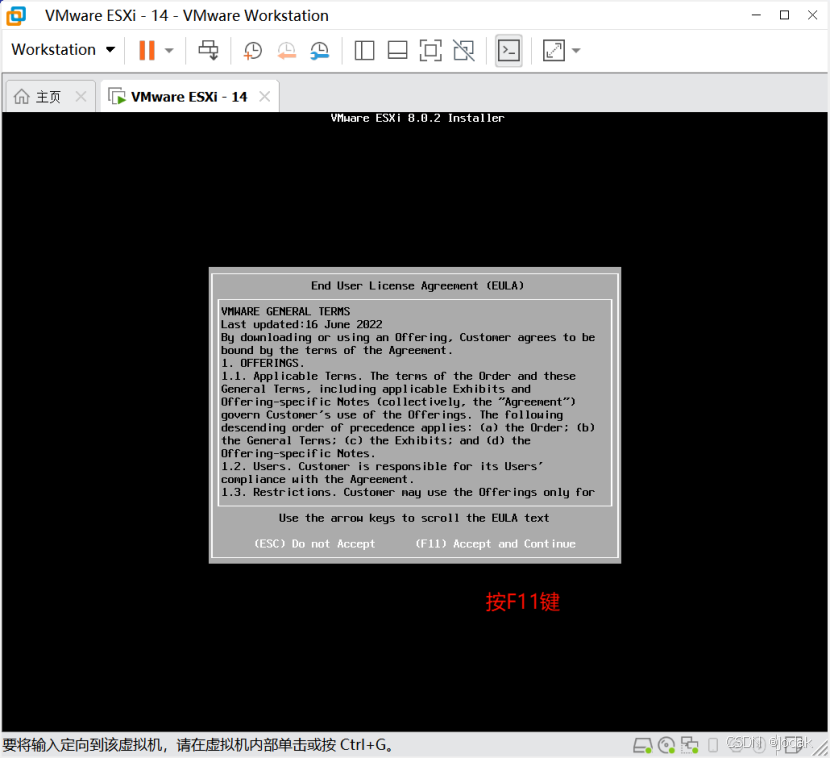Click '(F11) Accept and Continue' text
The height and width of the screenshot is (758, 831).
click(x=496, y=544)
